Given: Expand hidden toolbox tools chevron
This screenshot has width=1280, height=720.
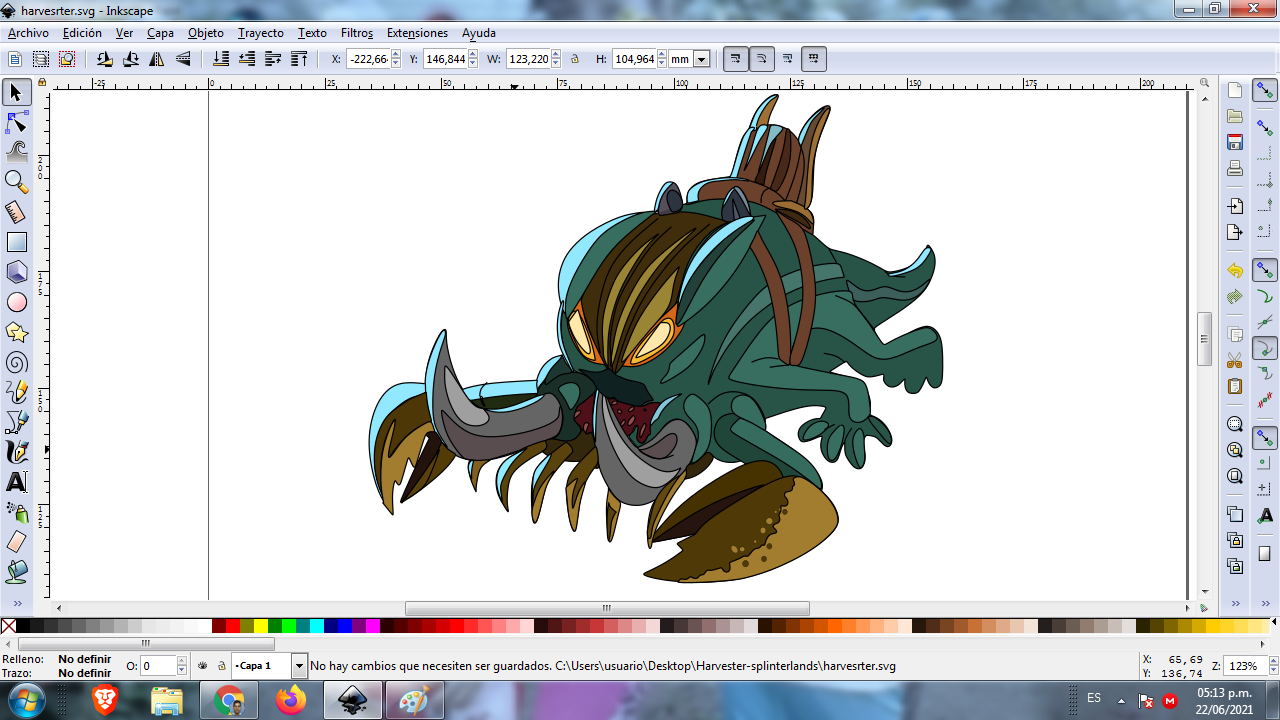Looking at the screenshot, I should coord(17,603).
